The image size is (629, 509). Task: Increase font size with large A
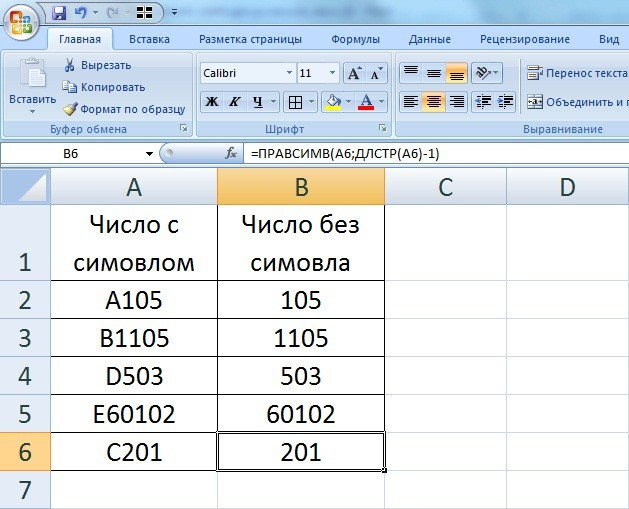point(354,73)
